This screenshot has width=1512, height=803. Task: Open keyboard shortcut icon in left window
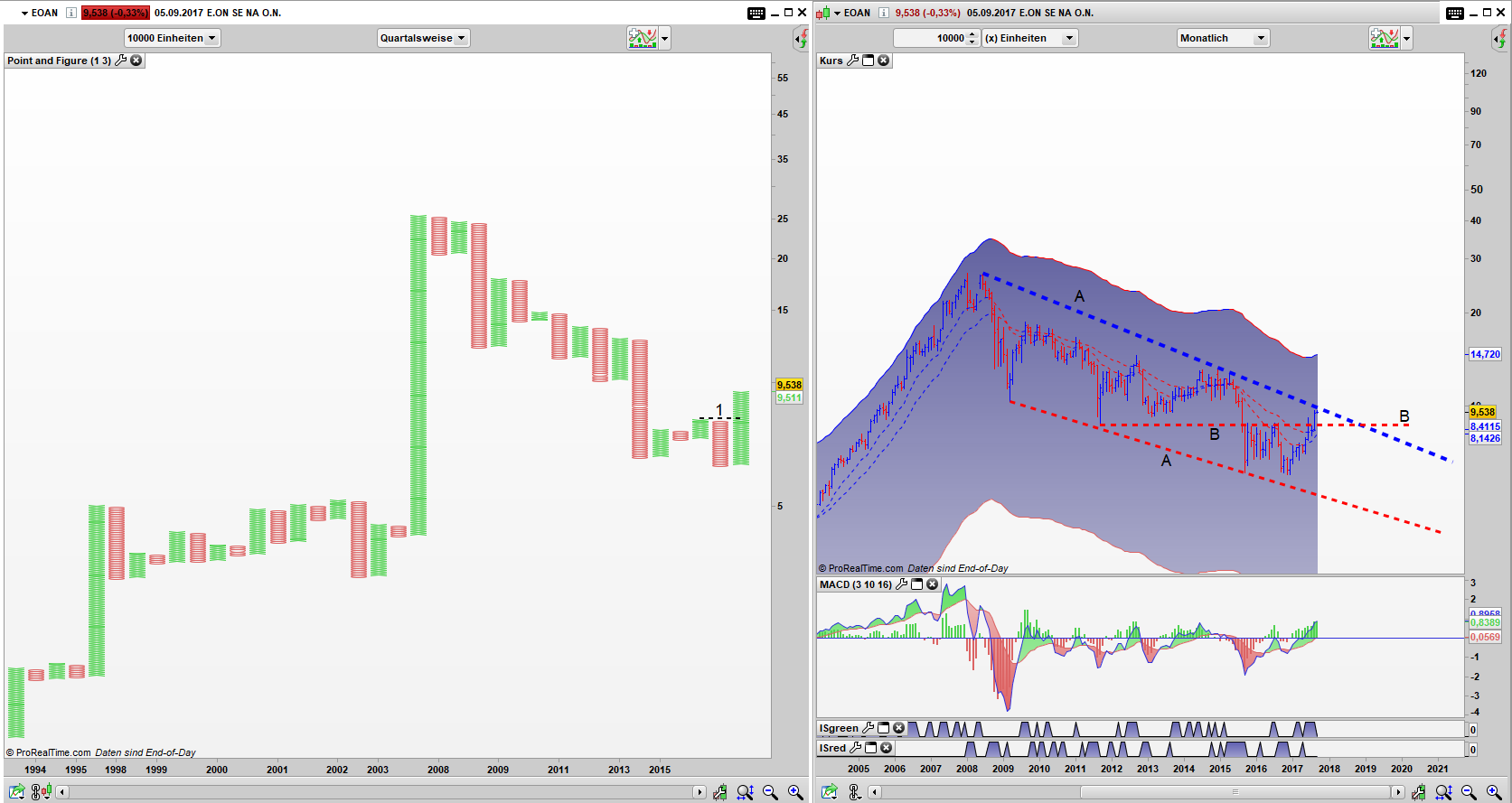[756, 13]
